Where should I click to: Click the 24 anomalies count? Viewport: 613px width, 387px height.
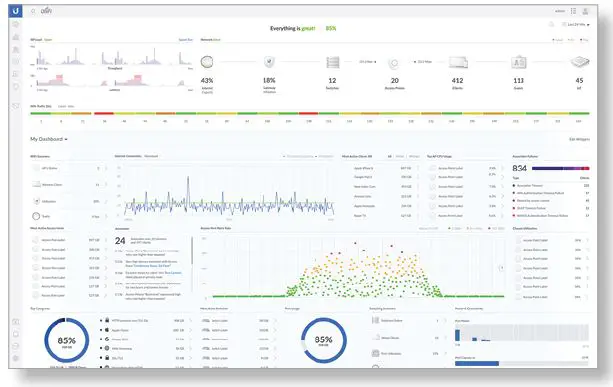point(120,241)
